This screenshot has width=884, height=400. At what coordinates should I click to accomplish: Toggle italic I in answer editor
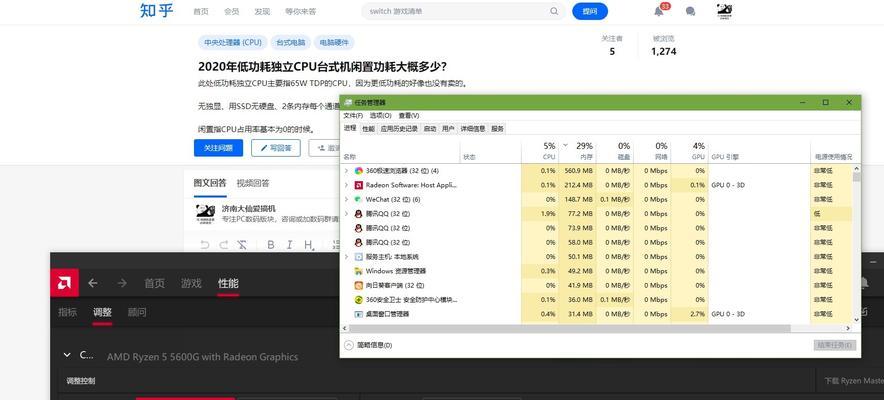(x=289, y=245)
